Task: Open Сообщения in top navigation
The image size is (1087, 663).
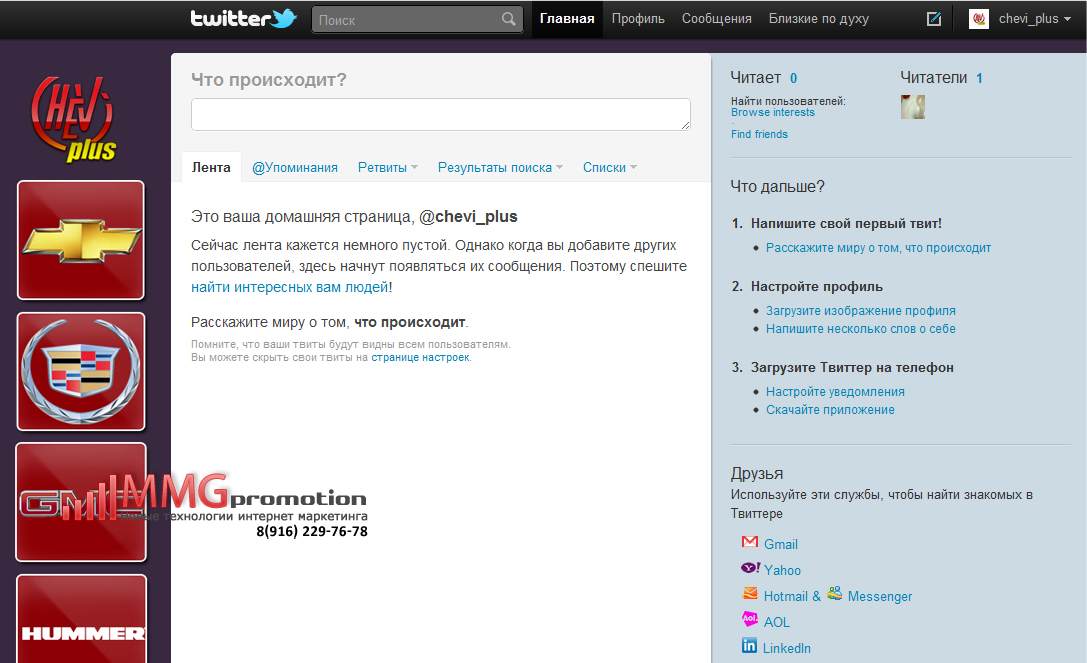Action: (x=716, y=19)
